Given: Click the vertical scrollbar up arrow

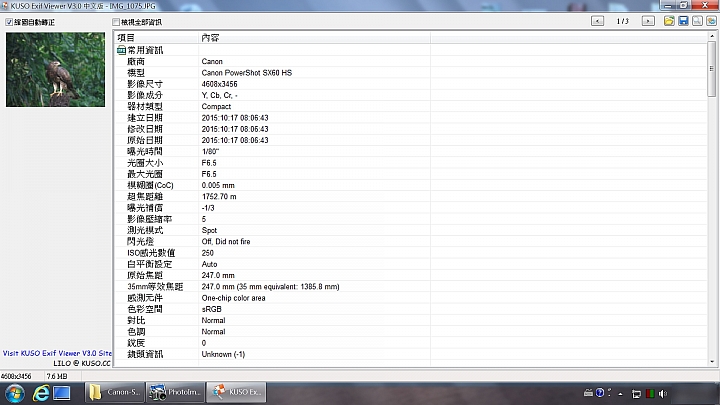Looking at the screenshot, I should (x=712, y=36).
